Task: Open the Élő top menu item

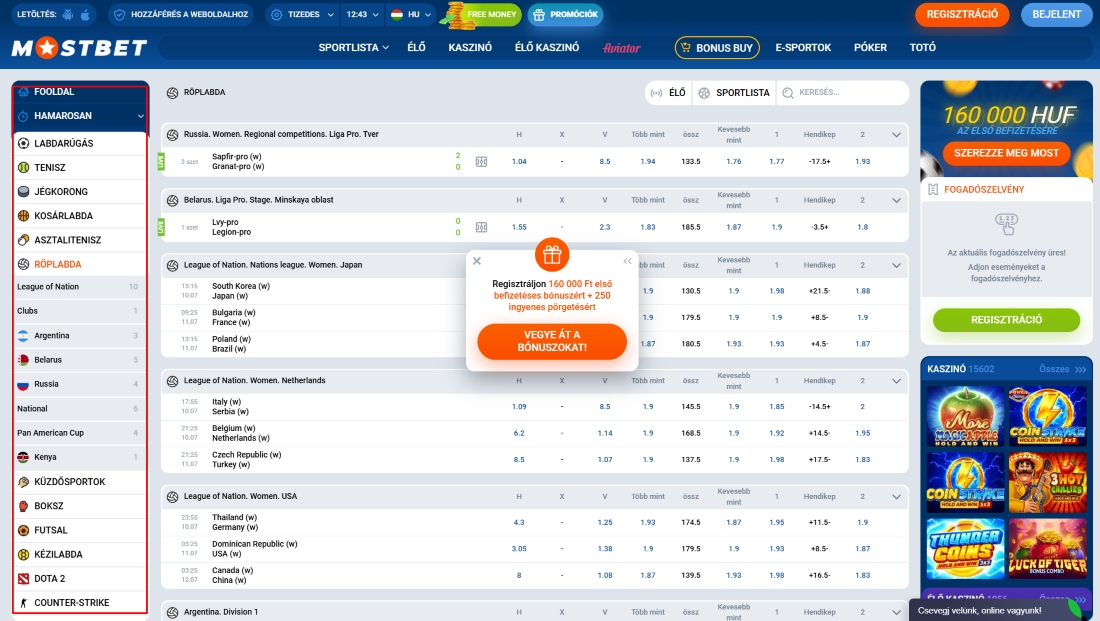Action: 417,48
